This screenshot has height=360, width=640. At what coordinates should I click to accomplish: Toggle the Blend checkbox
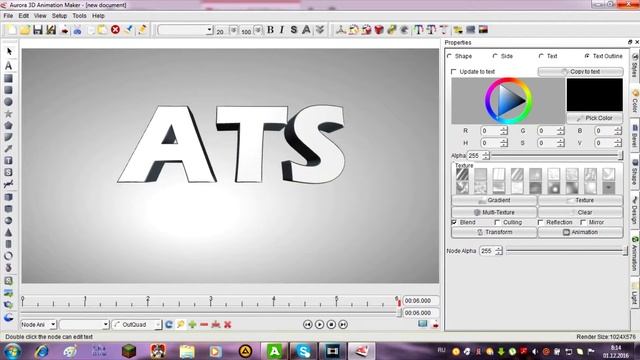(454, 222)
